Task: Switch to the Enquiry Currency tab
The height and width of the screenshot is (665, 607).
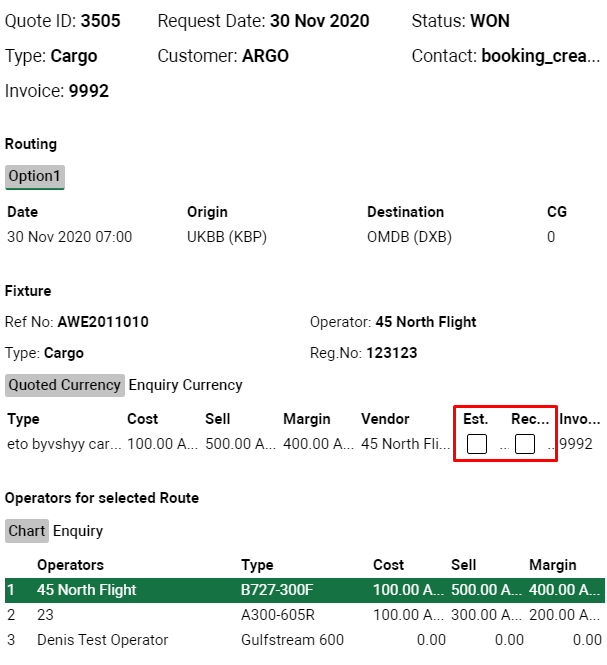Action: coord(185,385)
